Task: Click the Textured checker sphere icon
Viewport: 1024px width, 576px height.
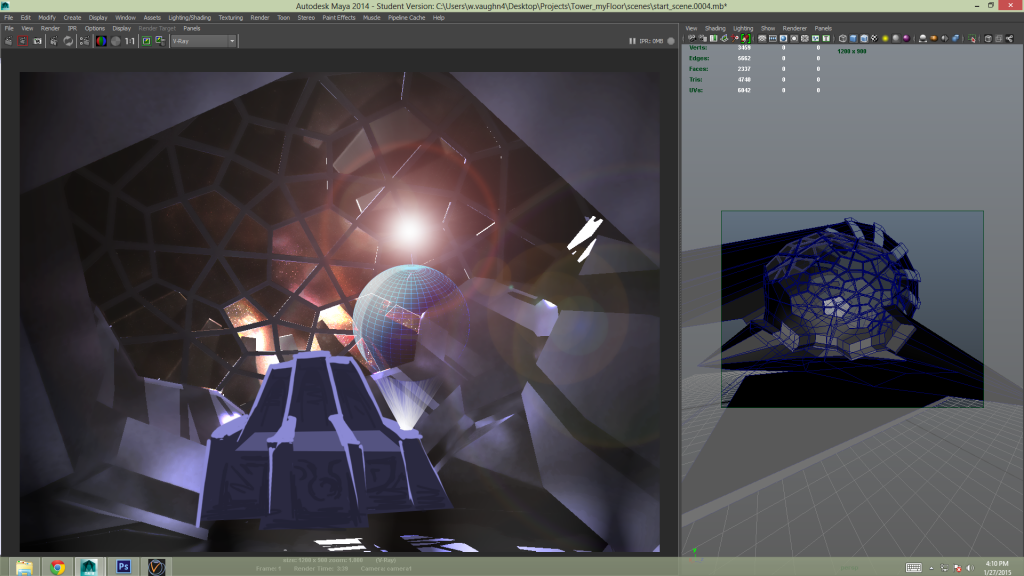Action: tap(874, 39)
